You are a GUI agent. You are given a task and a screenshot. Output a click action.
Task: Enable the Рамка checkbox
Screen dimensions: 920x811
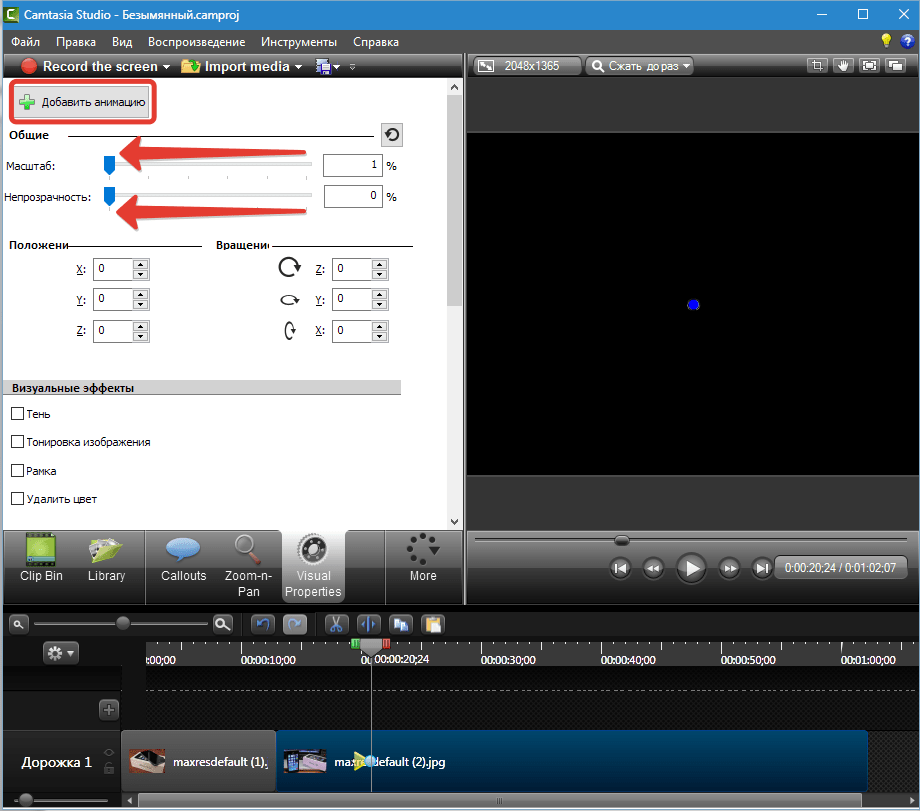click(17, 470)
